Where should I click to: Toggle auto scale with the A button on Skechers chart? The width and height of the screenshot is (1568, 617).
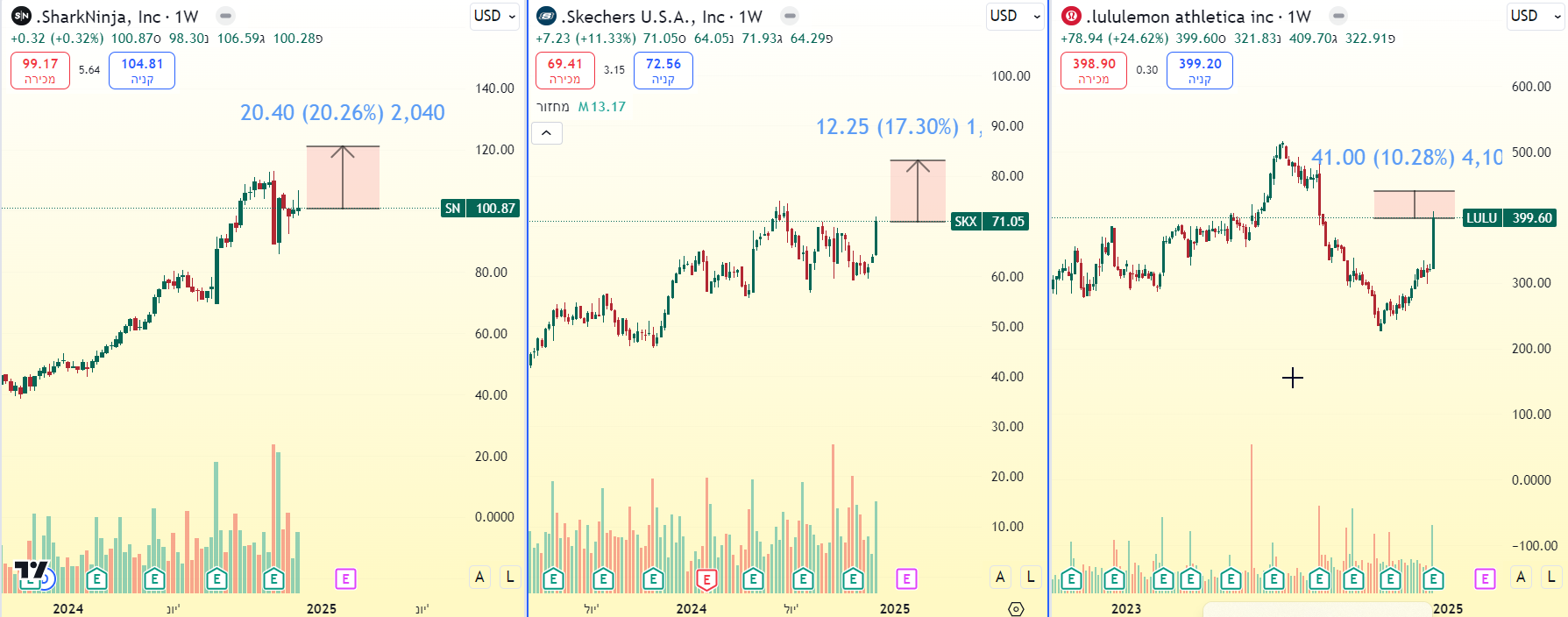pos(999,578)
